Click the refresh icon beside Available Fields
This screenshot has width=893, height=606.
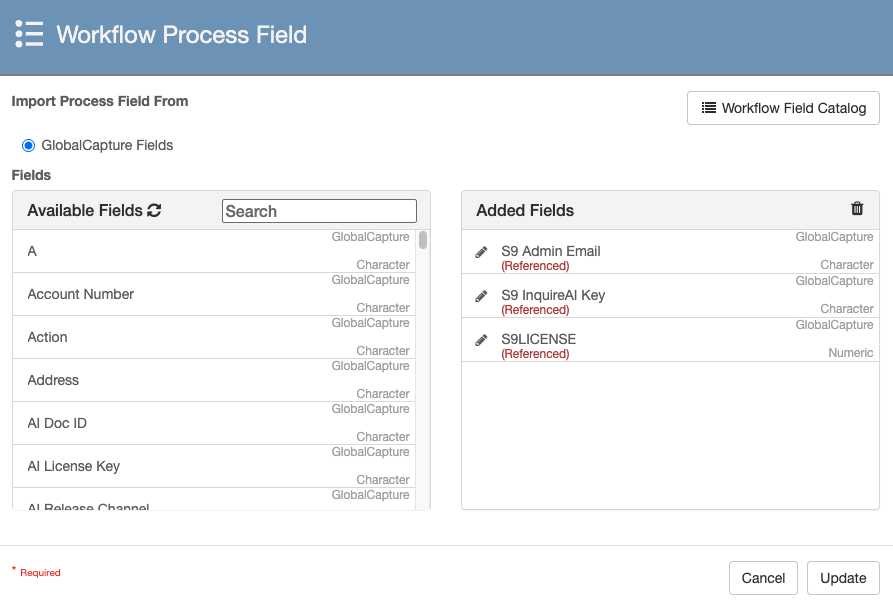(154, 210)
